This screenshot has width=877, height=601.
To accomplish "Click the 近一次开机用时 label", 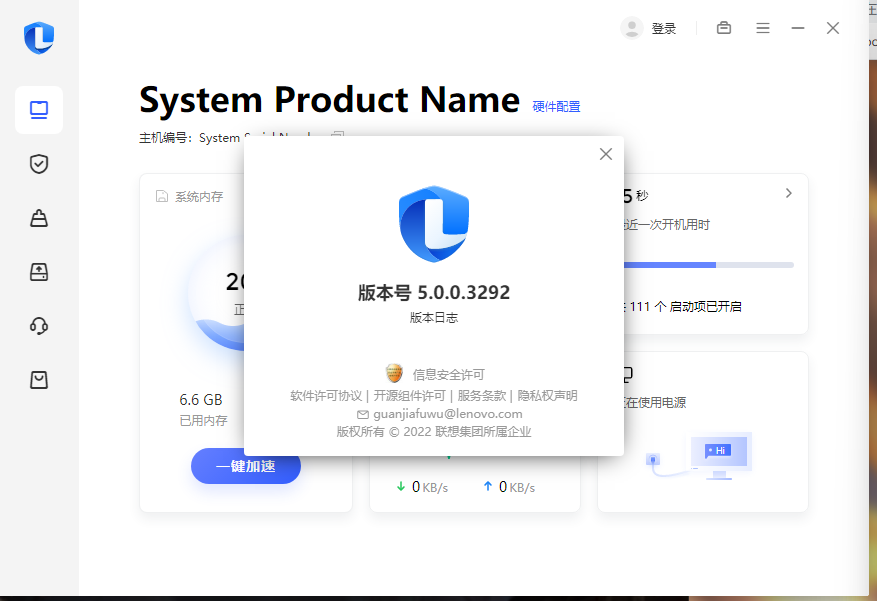I will pyautogui.click(x=667, y=225).
